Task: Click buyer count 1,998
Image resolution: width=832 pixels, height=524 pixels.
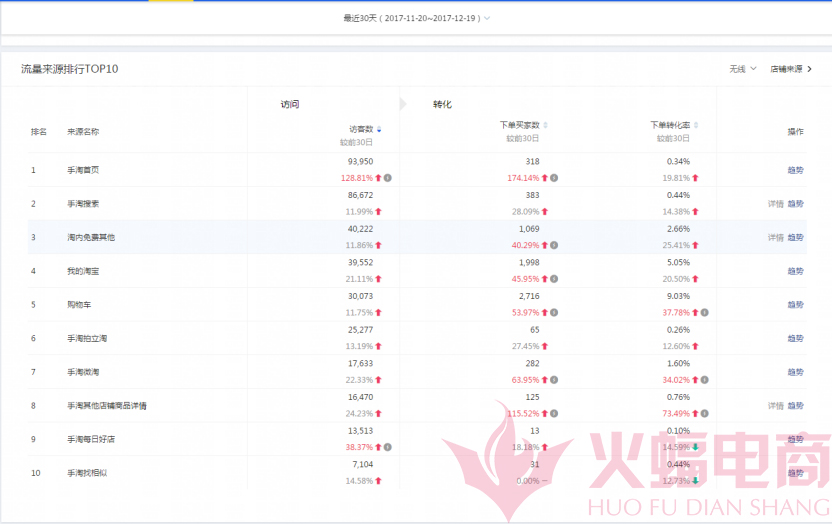Action: click(x=529, y=263)
